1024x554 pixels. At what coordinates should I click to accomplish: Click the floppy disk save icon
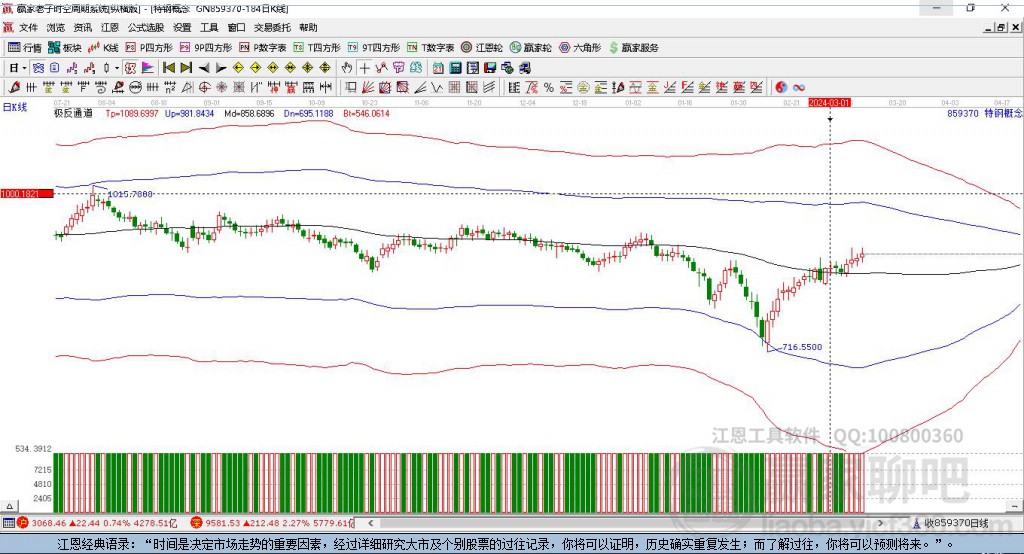(x=490, y=68)
